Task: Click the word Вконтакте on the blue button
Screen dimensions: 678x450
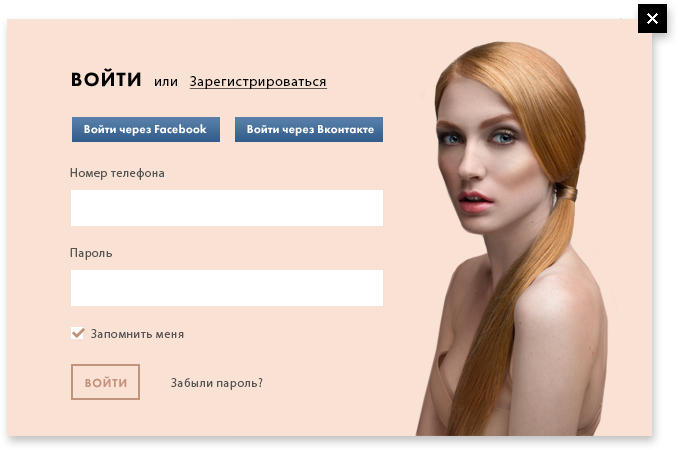Action: click(345, 129)
